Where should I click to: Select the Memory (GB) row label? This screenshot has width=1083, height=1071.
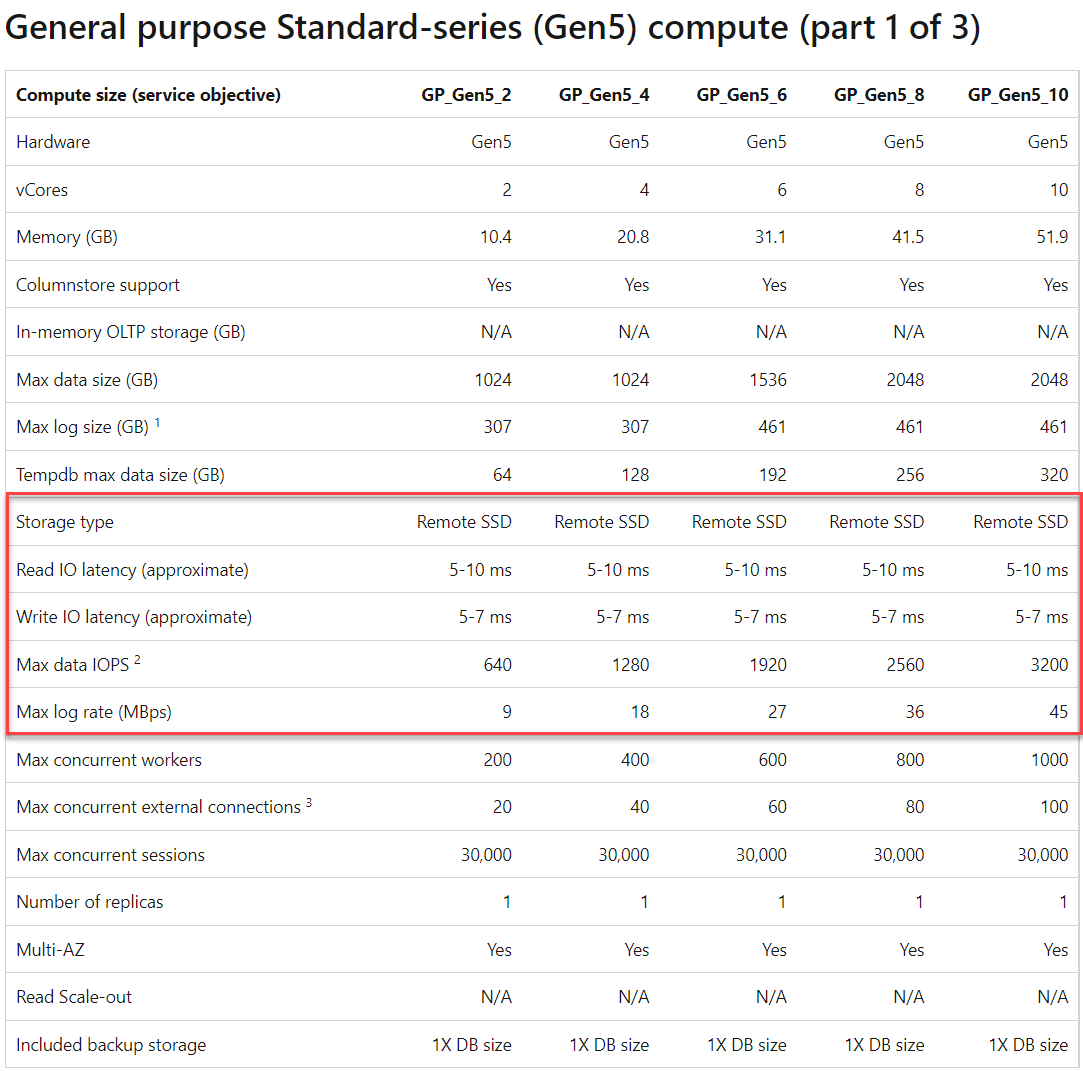[67, 238]
